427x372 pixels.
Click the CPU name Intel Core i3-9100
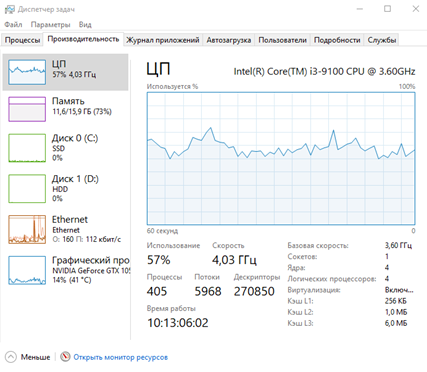(324, 71)
